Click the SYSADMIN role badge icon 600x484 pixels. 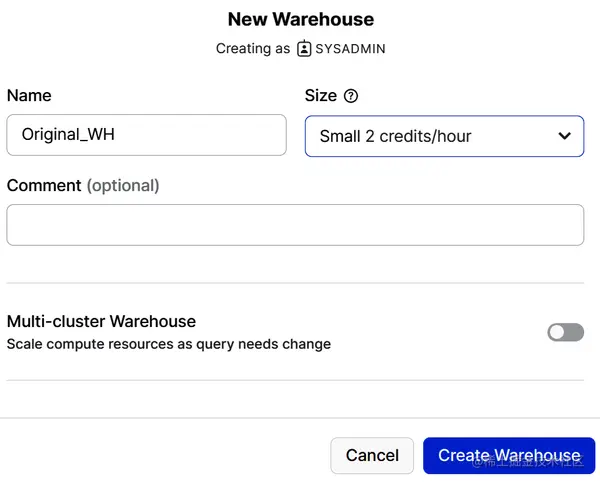[x=304, y=48]
